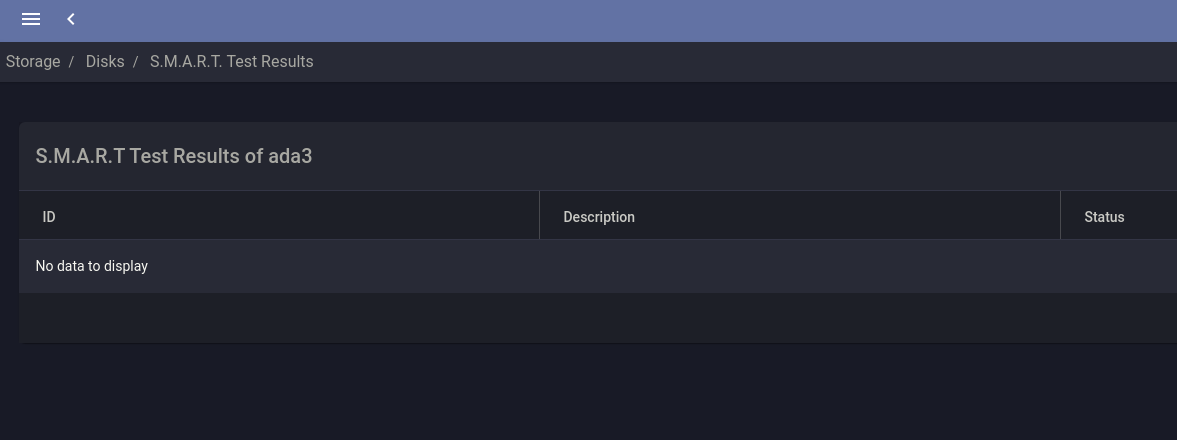Sort by the ID column header
The image size is (1177, 440).
pos(49,217)
